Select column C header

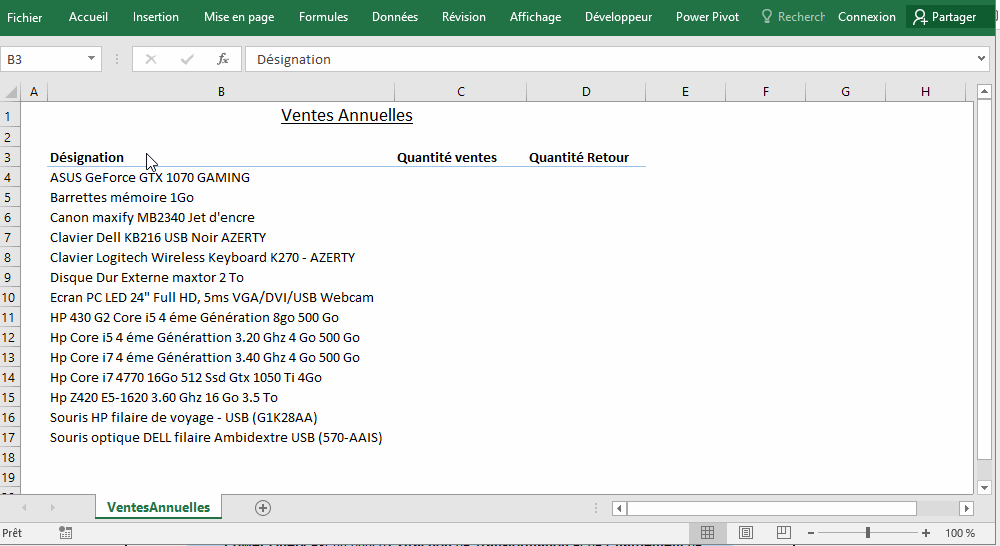click(460, 92)
